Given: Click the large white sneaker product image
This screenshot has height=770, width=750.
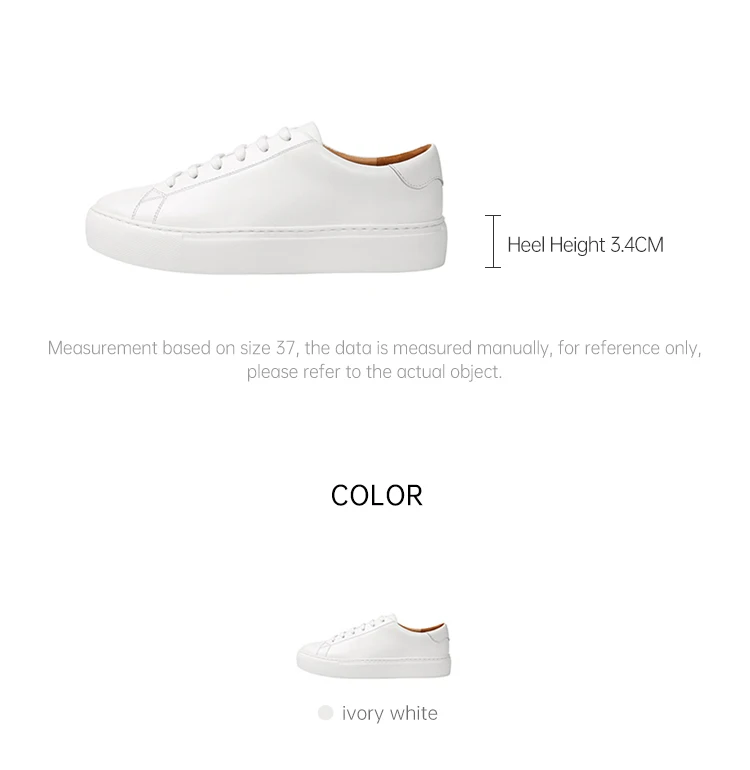Looking at the screenshot, I should click(x=266, y=197).
